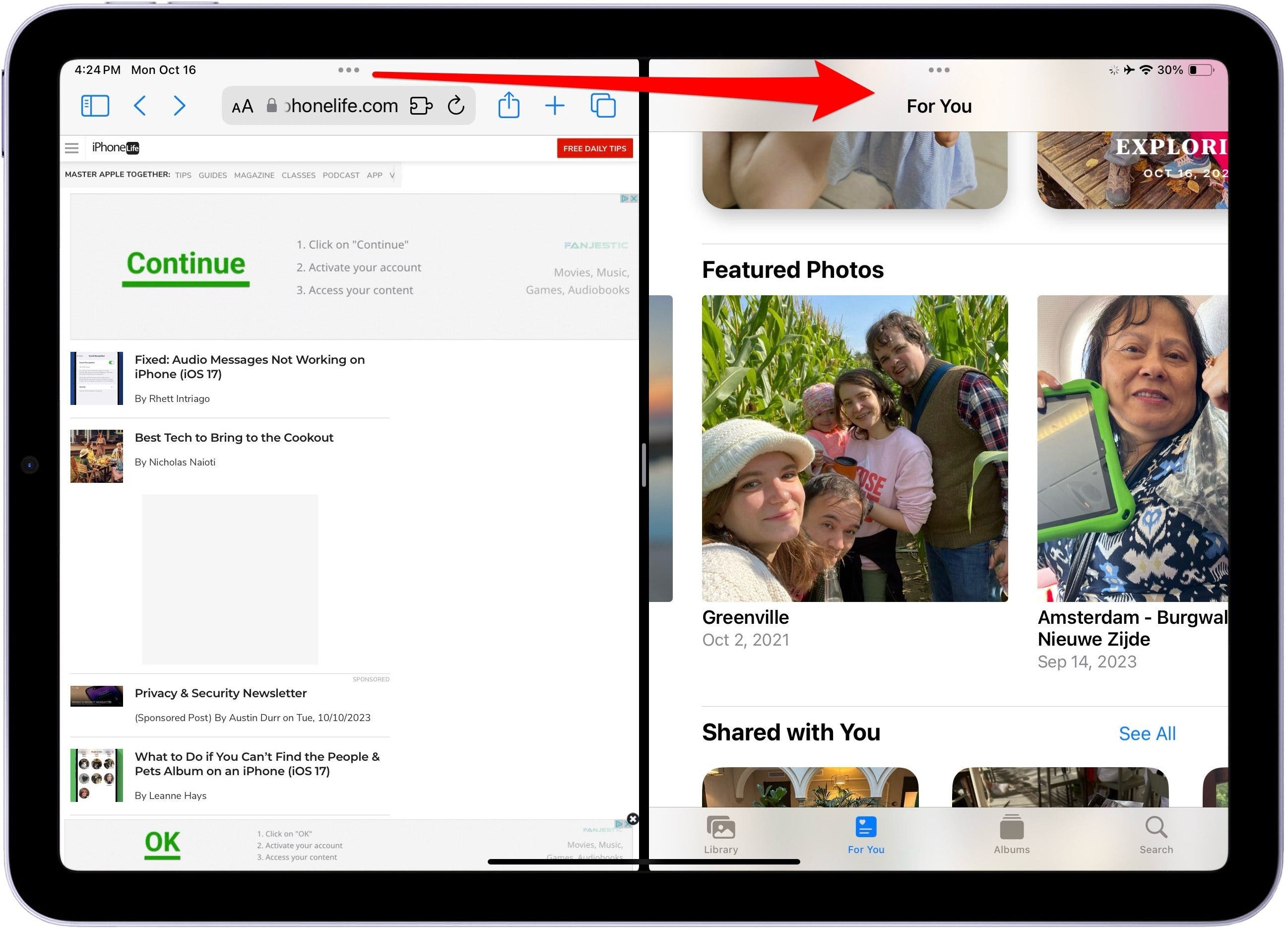Toggle the Safari sidebar icon
1288x930 pixels.
[95, 106]
